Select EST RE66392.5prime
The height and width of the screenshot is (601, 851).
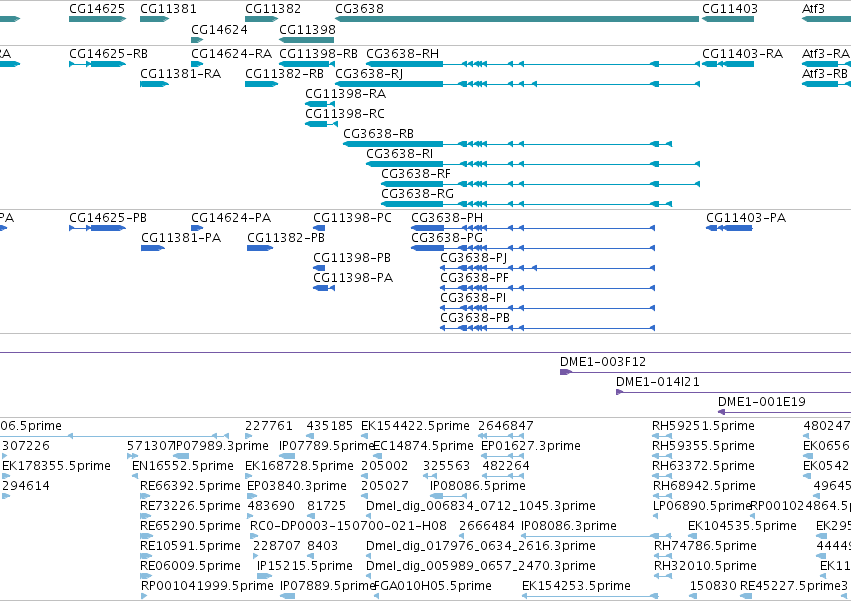[x=190, y=486]
